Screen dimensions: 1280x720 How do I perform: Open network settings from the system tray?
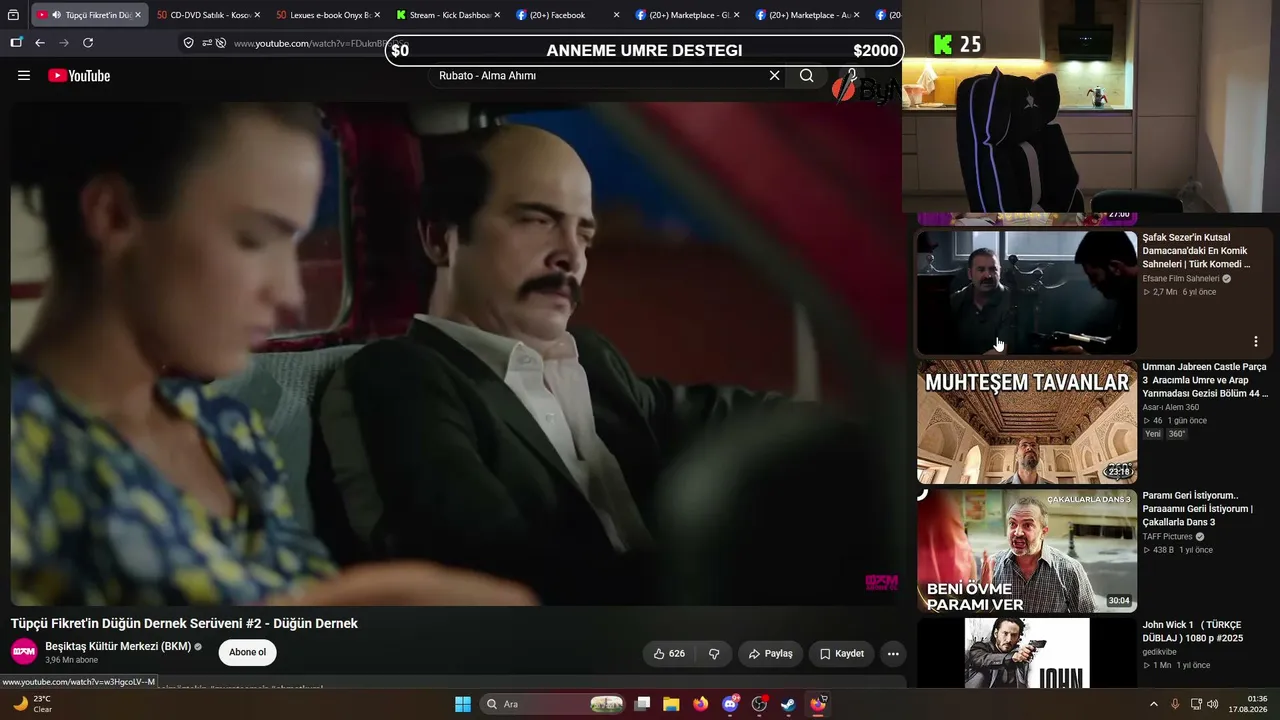pos(1196,704)
